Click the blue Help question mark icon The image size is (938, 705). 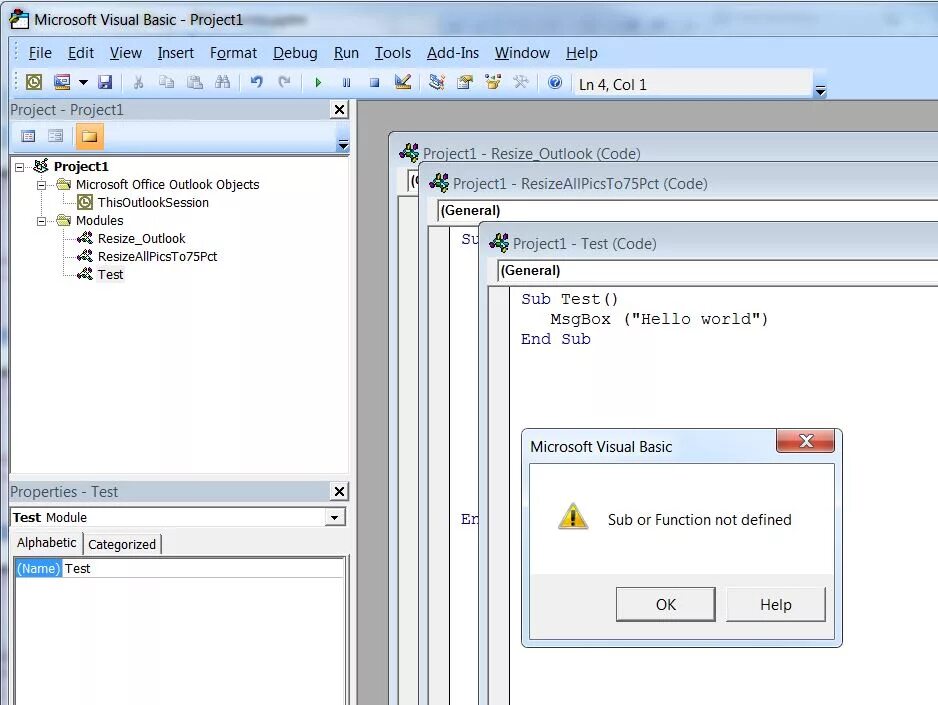(x=555, y=82)
